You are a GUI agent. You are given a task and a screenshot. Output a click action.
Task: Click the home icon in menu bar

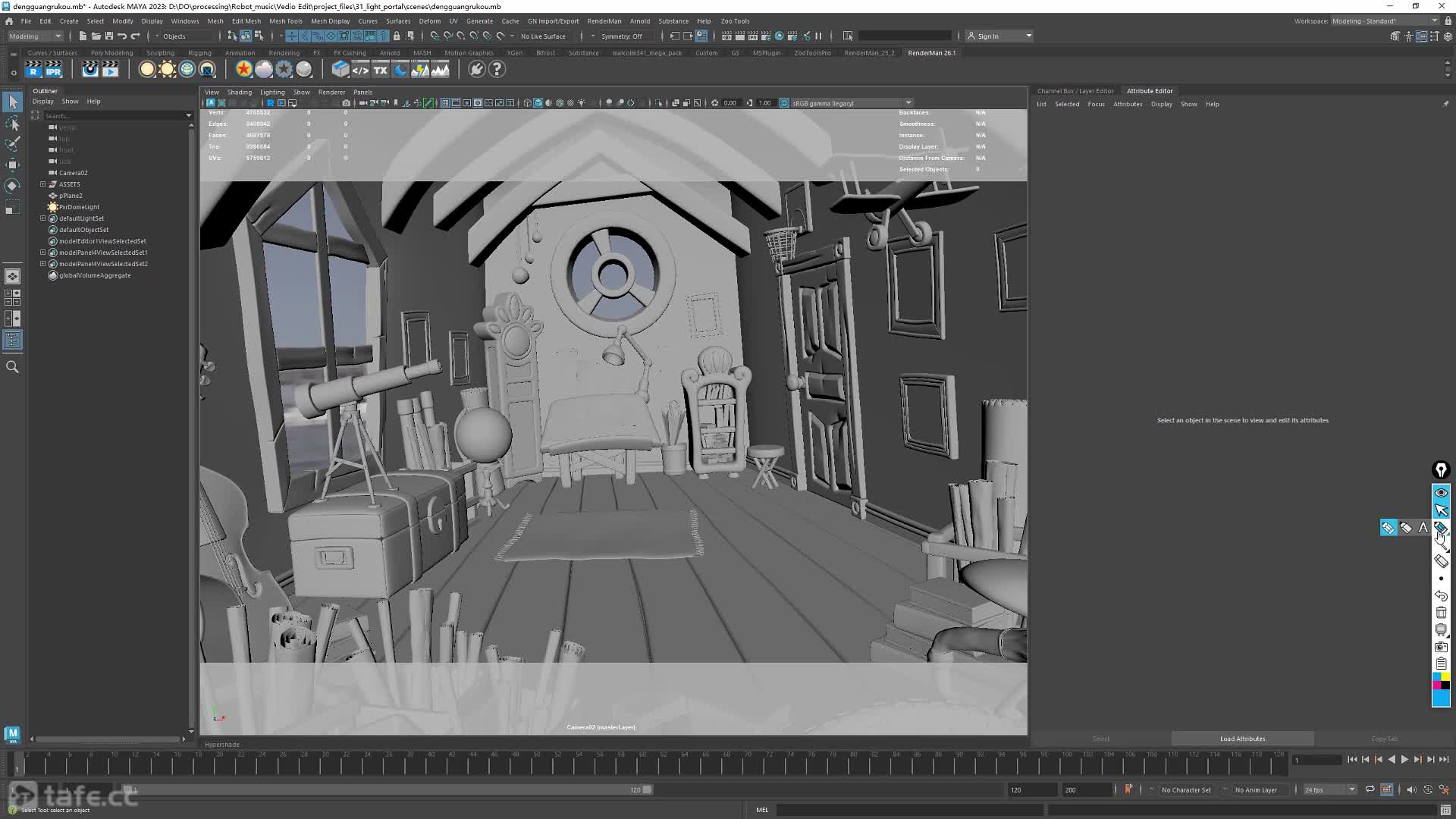click(x=9, y=21)
